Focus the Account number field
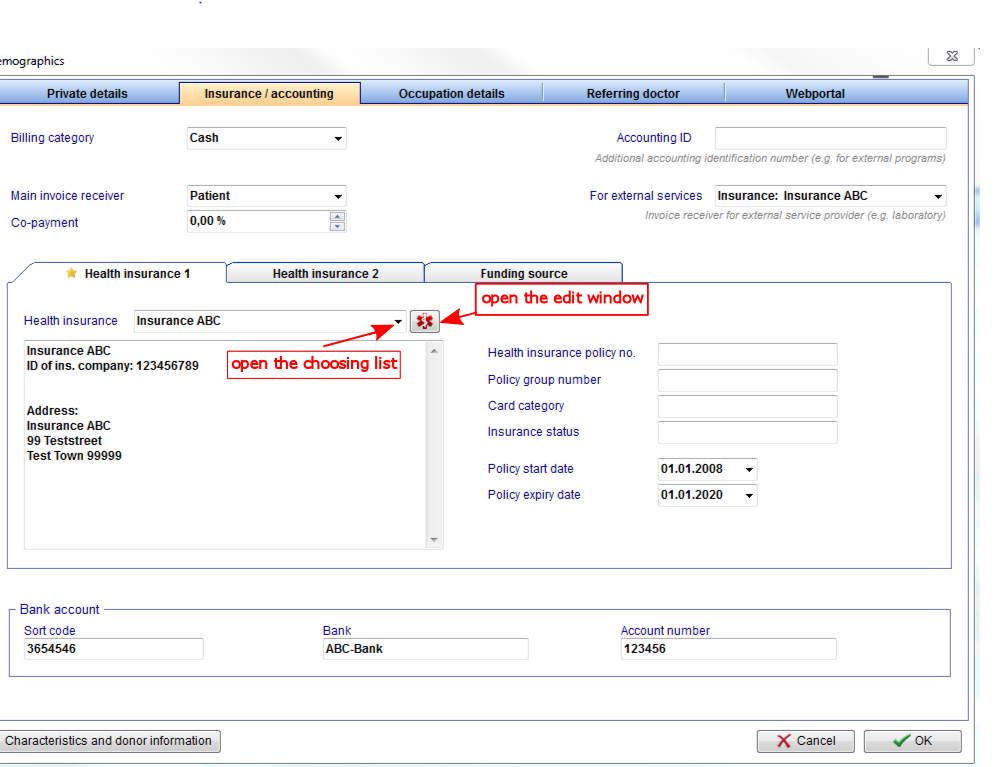This screenshot has height=767, width=998. (729, 649)
